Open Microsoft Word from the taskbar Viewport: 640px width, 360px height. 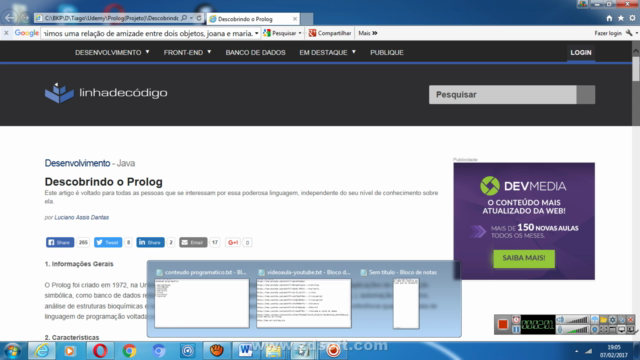point(245,351)
